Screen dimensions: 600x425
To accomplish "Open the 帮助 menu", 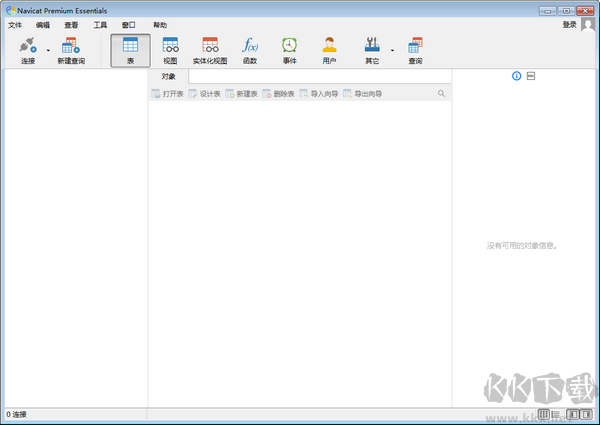I will pos(160,25).
